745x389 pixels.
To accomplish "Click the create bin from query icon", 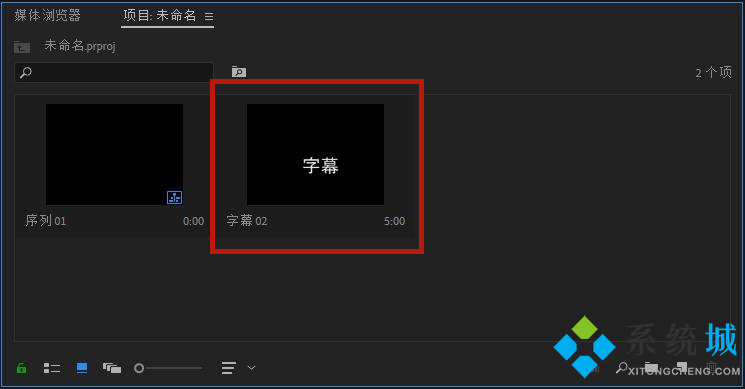I will 239,72.
